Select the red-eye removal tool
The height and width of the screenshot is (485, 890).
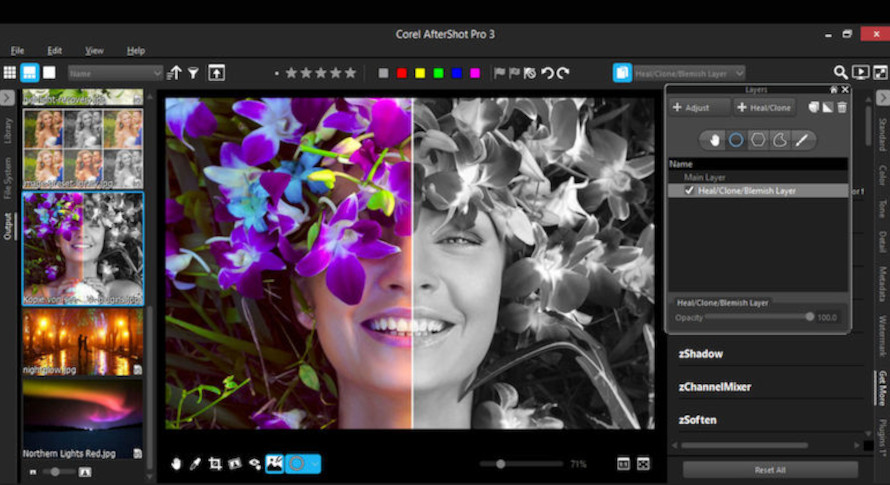(254, 464)
